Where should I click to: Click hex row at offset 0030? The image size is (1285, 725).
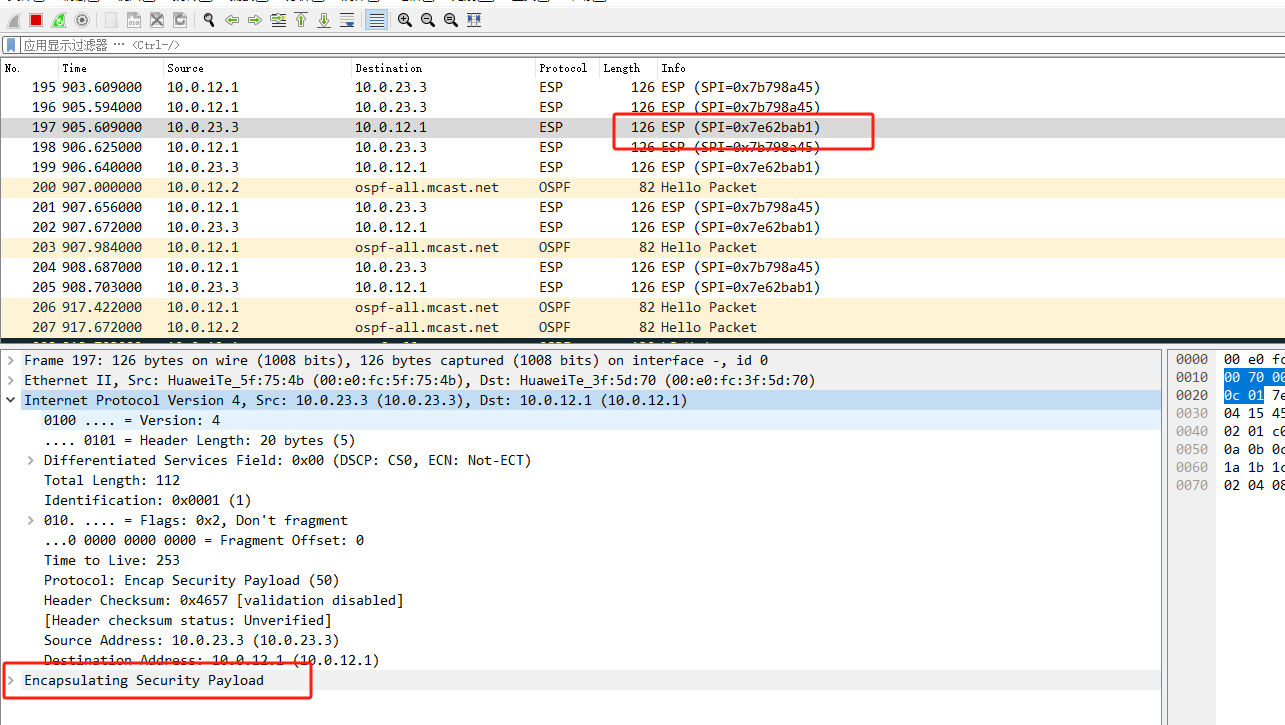pyautogui.click(x=1228, y=413)
